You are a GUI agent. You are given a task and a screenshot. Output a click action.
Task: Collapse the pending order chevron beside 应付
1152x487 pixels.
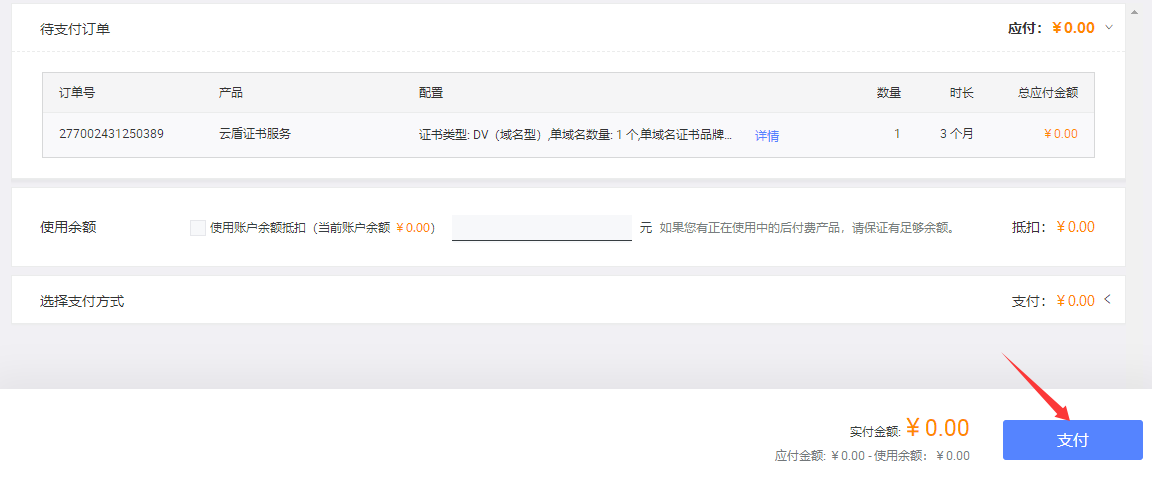coord(1109,27)
